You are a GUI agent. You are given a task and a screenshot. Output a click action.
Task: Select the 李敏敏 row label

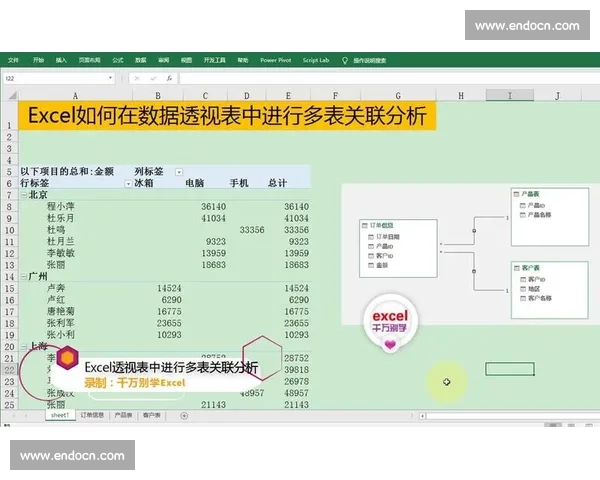[x=61, y=253]
